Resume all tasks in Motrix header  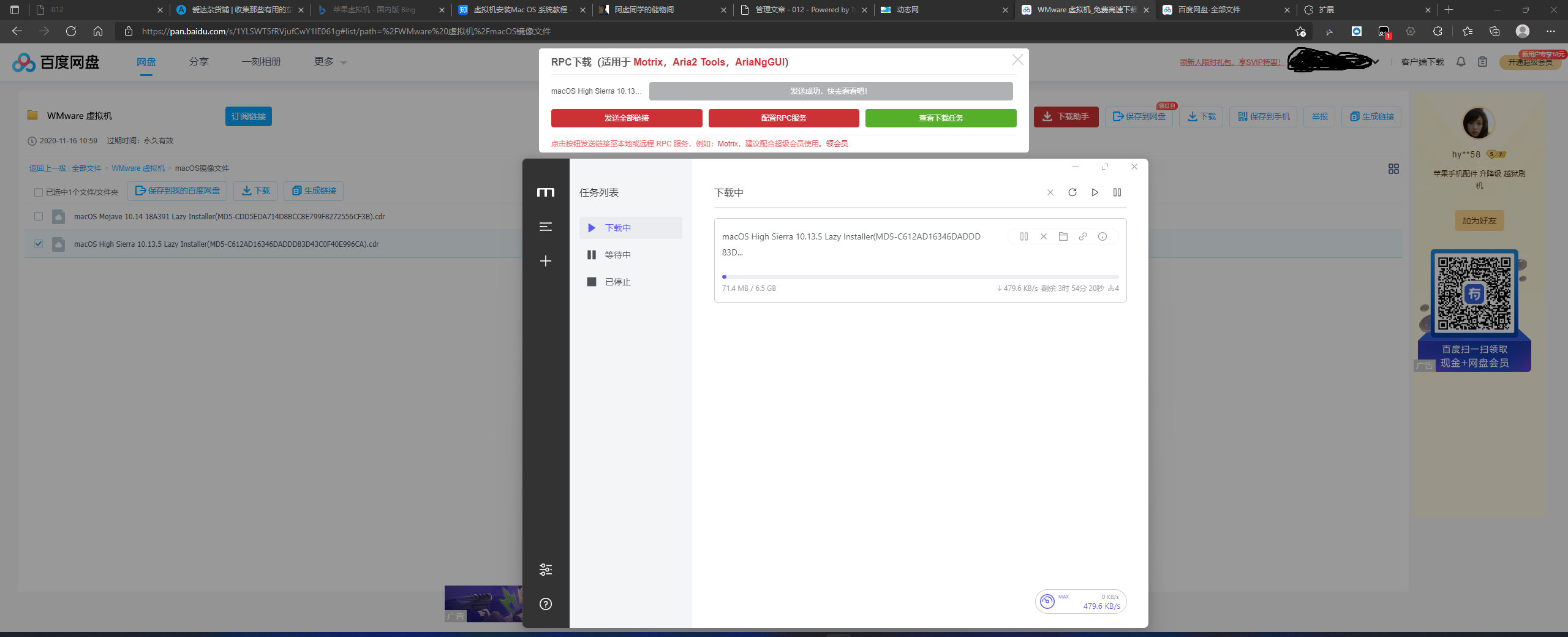1095,192
